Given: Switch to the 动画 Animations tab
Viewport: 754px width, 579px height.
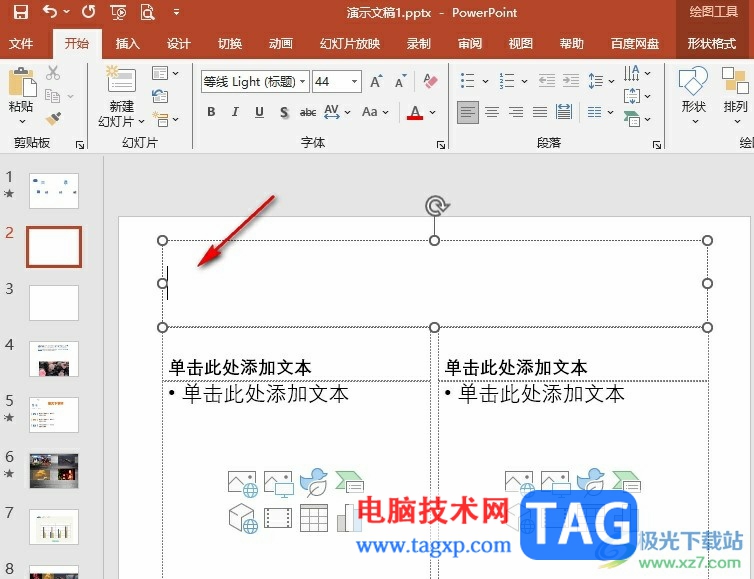Looking at the screenshot, I should [x=281, y=44].
